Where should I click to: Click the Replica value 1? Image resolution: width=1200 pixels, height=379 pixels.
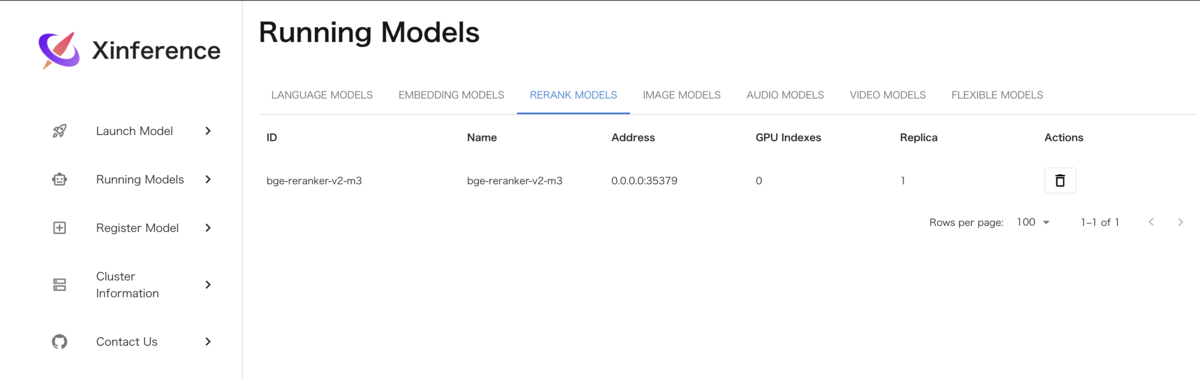pyautogui.click(x=903, y=181)
